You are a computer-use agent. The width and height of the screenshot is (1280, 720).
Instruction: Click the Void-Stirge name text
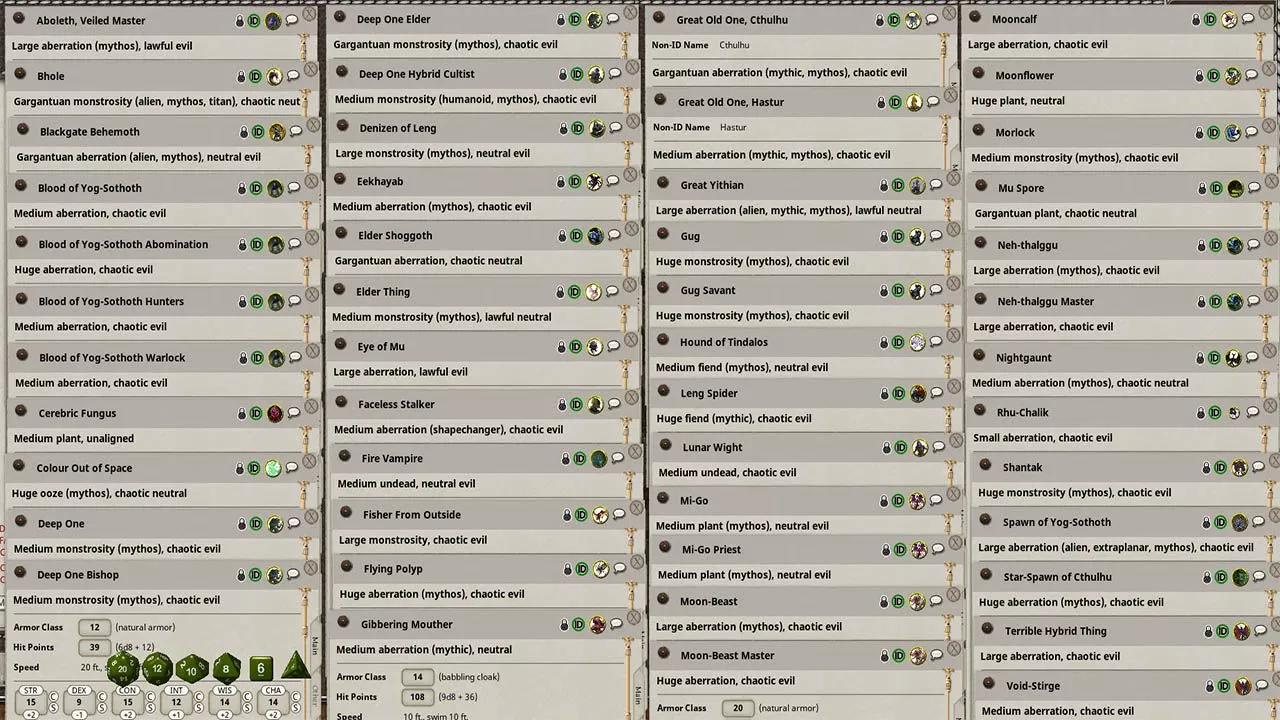[x=1033, y=686]
